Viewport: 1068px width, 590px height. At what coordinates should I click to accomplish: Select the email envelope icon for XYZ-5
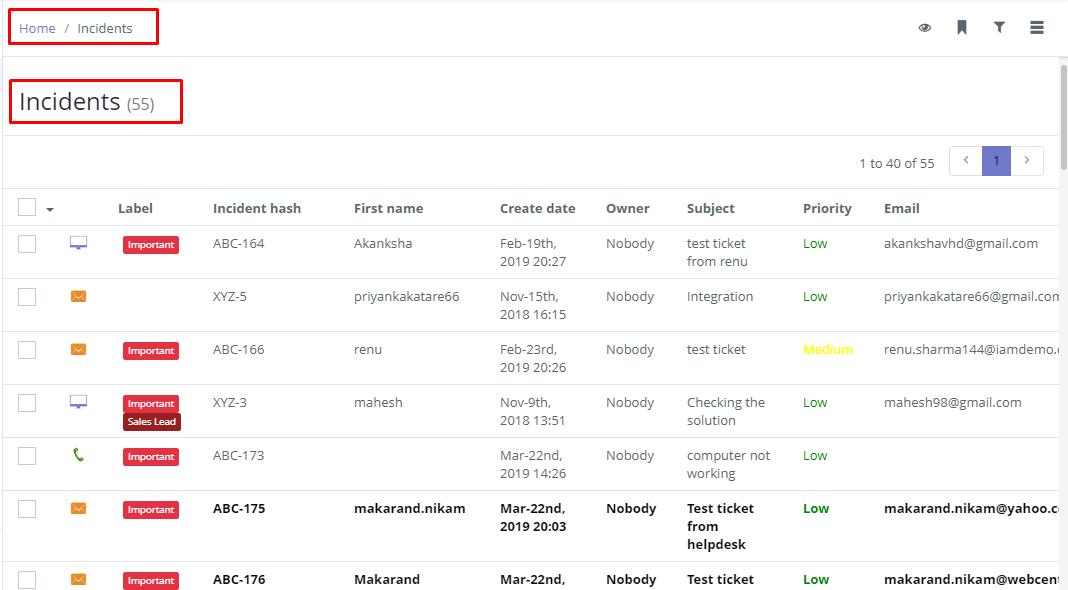point(78,297)
